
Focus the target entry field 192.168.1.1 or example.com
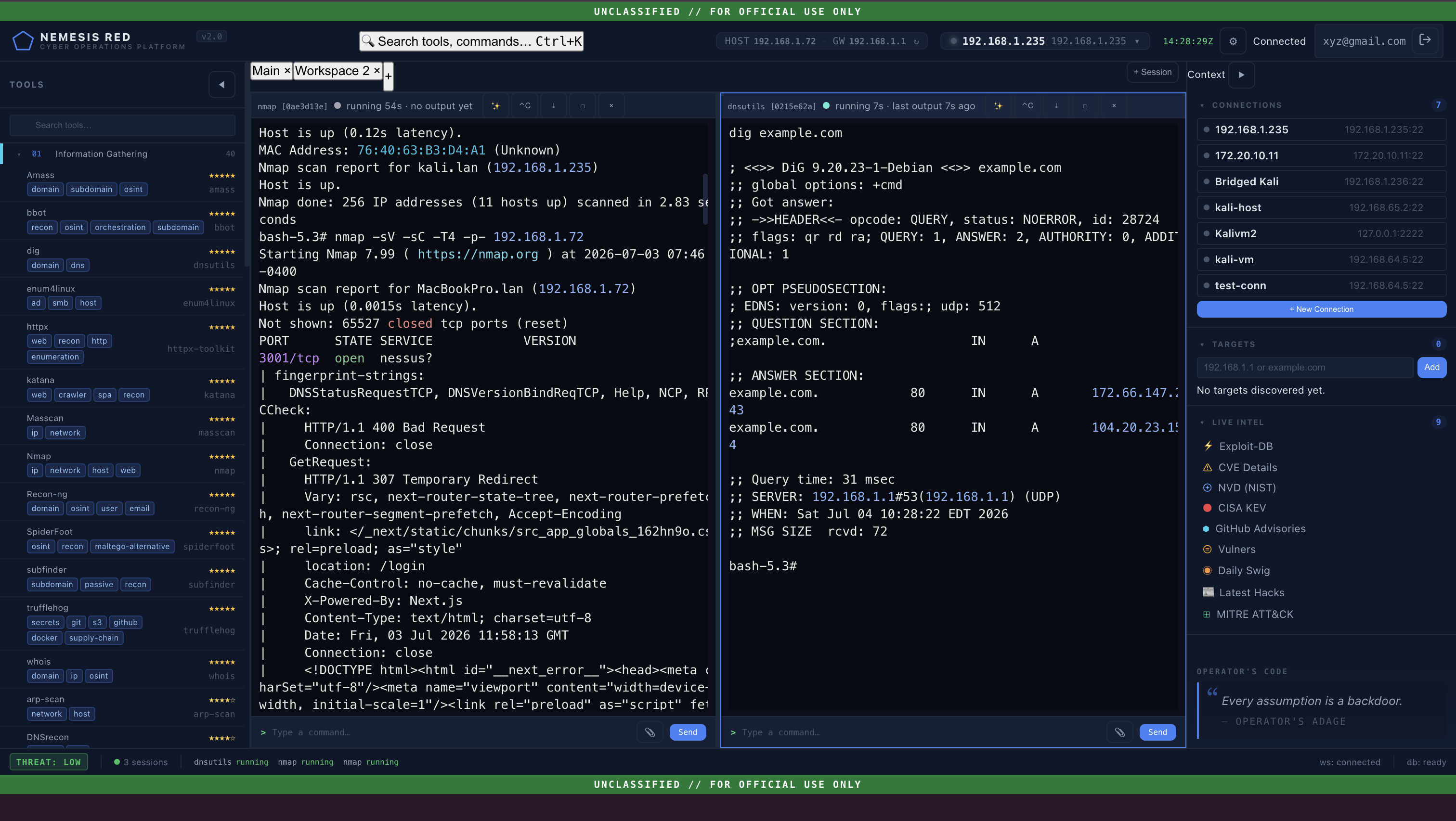click(1304, 367)
